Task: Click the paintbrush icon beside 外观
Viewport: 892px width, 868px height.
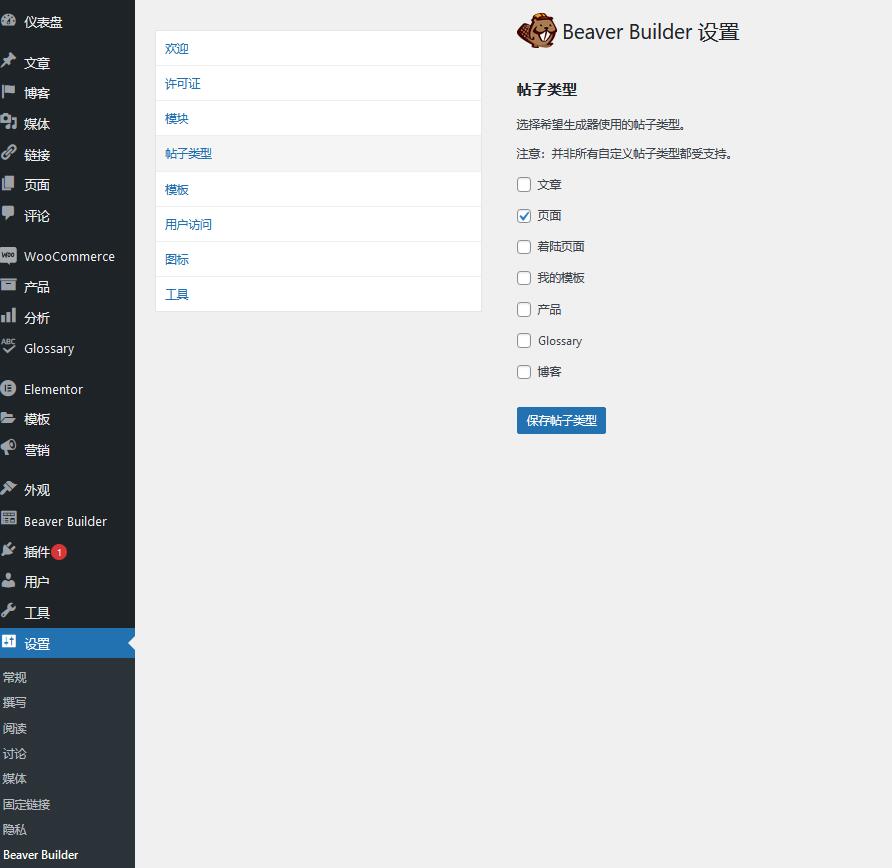Action: (8, 489)
